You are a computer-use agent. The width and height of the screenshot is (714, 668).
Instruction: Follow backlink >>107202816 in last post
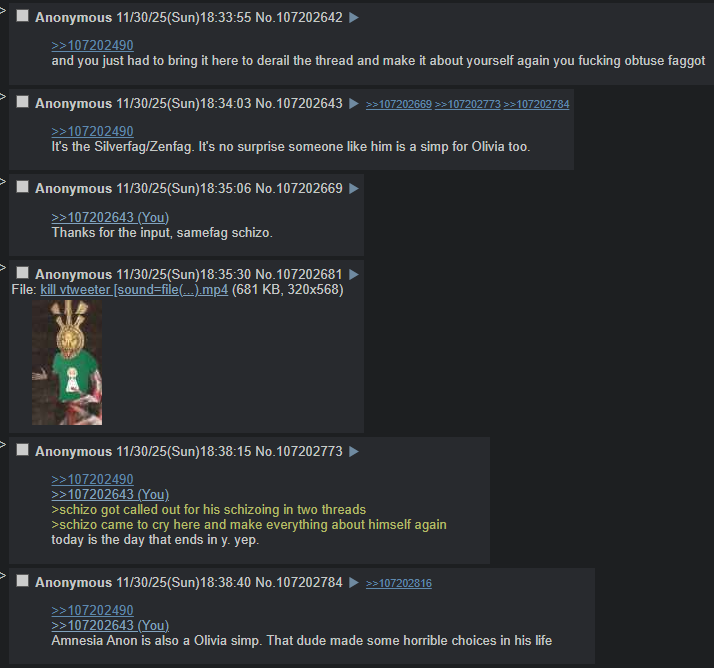point(398,583)
